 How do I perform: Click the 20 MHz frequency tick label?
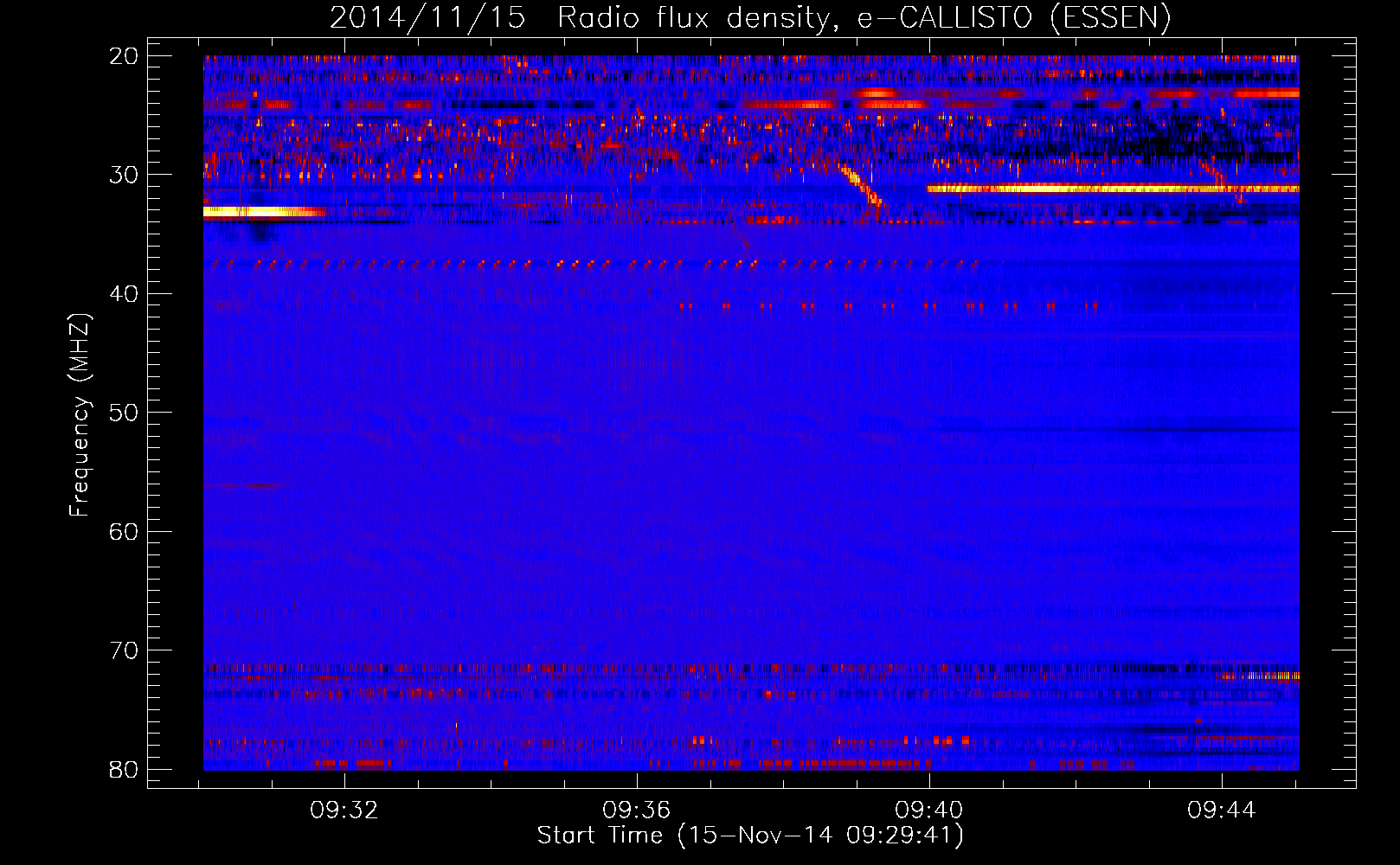click(x=124, y=56)
